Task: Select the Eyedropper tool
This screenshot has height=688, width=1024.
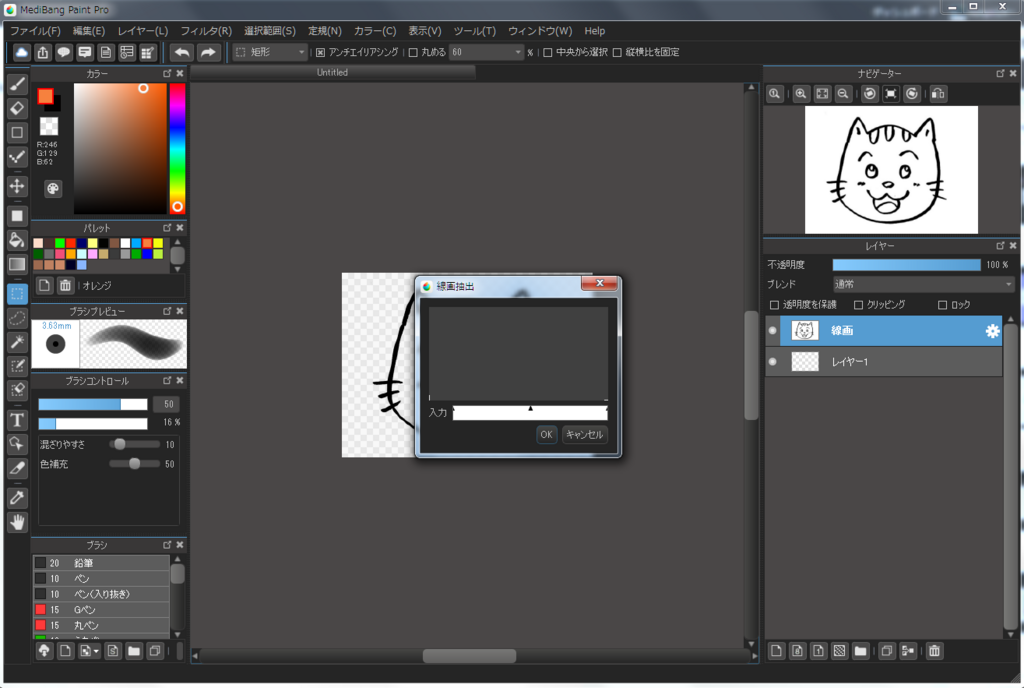Action: pos(17,498)
